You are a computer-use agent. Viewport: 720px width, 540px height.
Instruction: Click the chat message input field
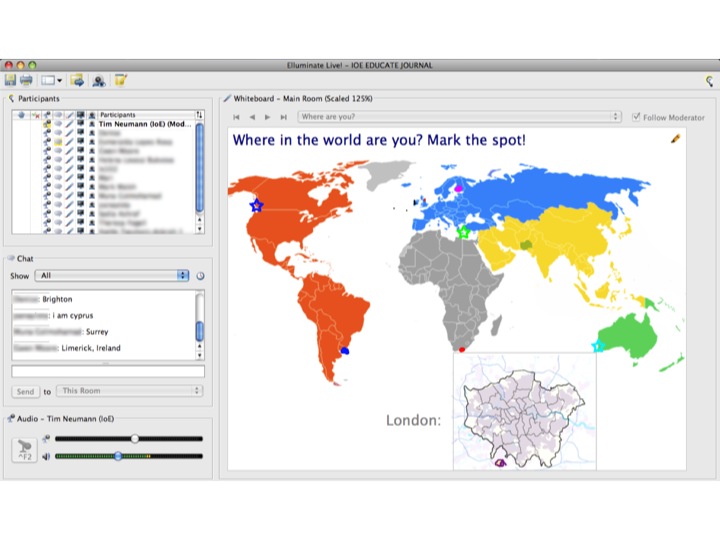108,371
